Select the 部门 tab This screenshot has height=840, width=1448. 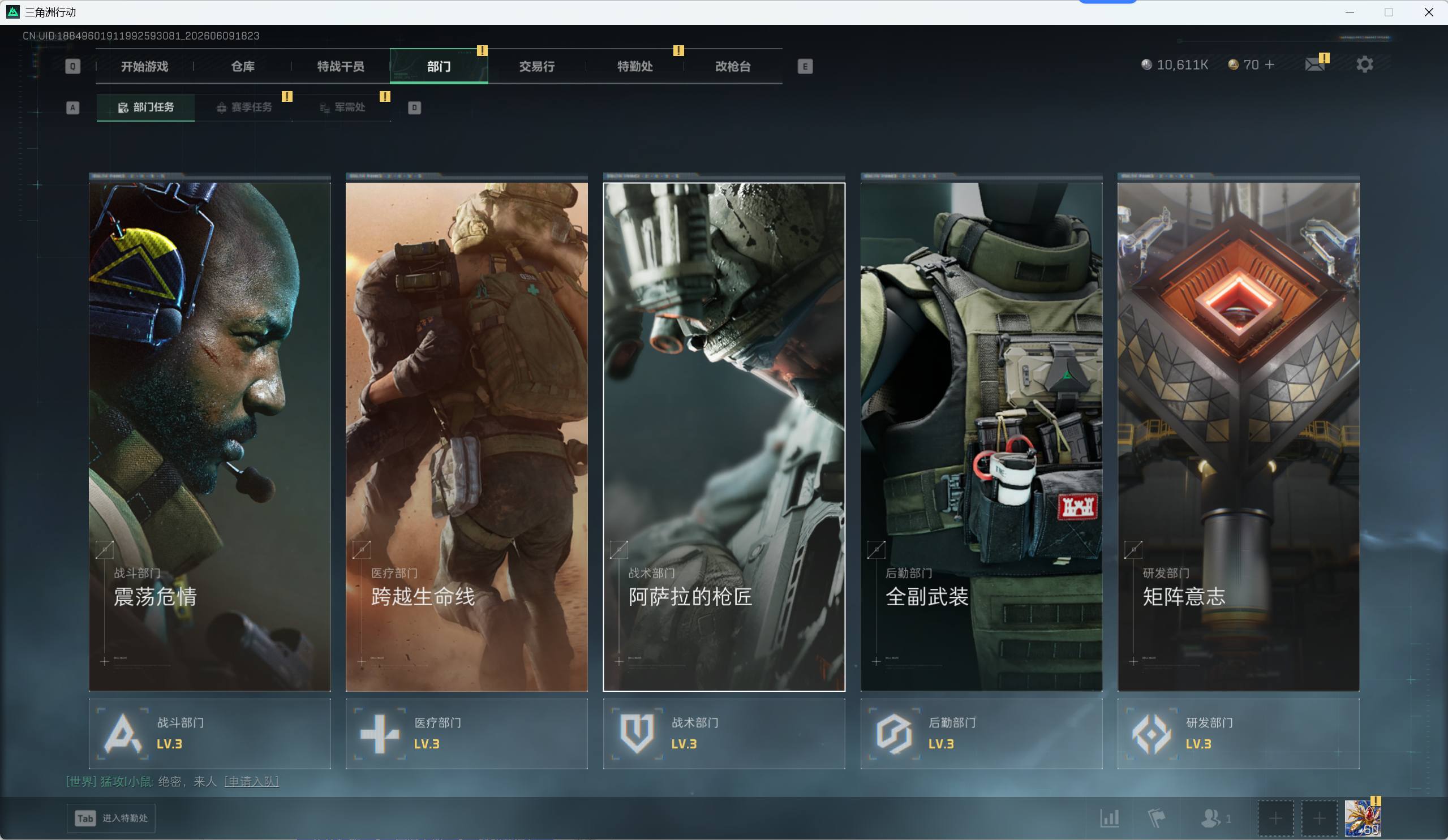click(439, 66)
